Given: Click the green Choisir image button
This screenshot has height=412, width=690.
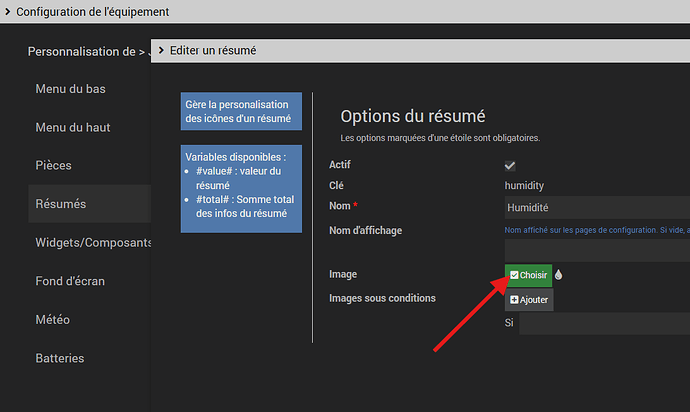Looking at the screenshot, I should pos(528,275).
